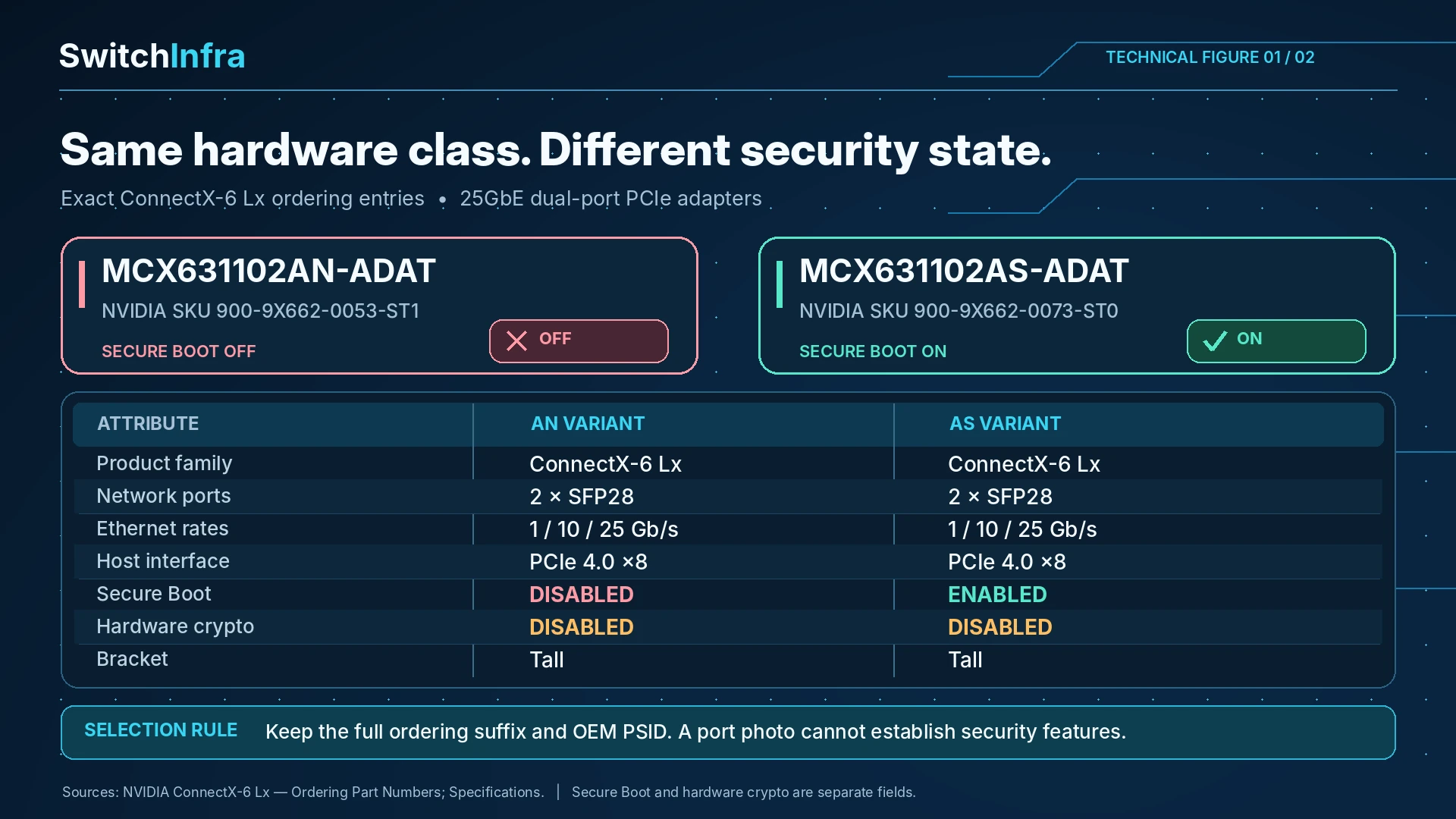
Task: Click the SECURE BOOT OFF label
Action: (179, 351)
